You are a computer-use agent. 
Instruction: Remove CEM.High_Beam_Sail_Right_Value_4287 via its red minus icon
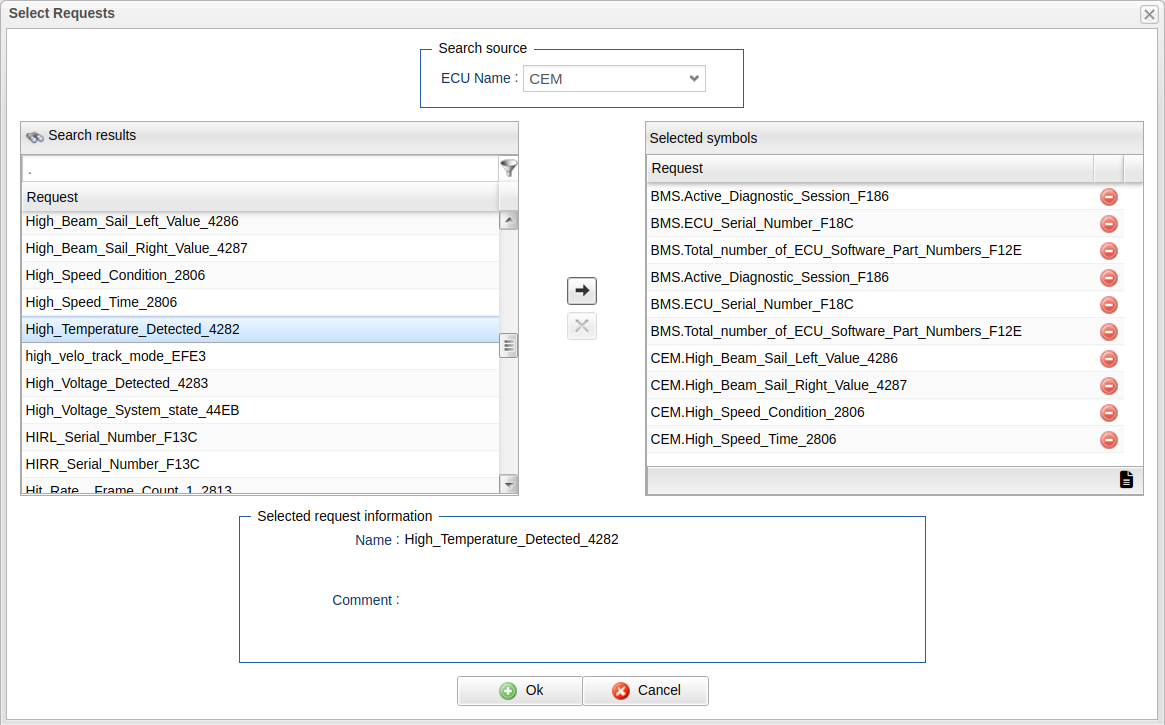pos(1108,386)
